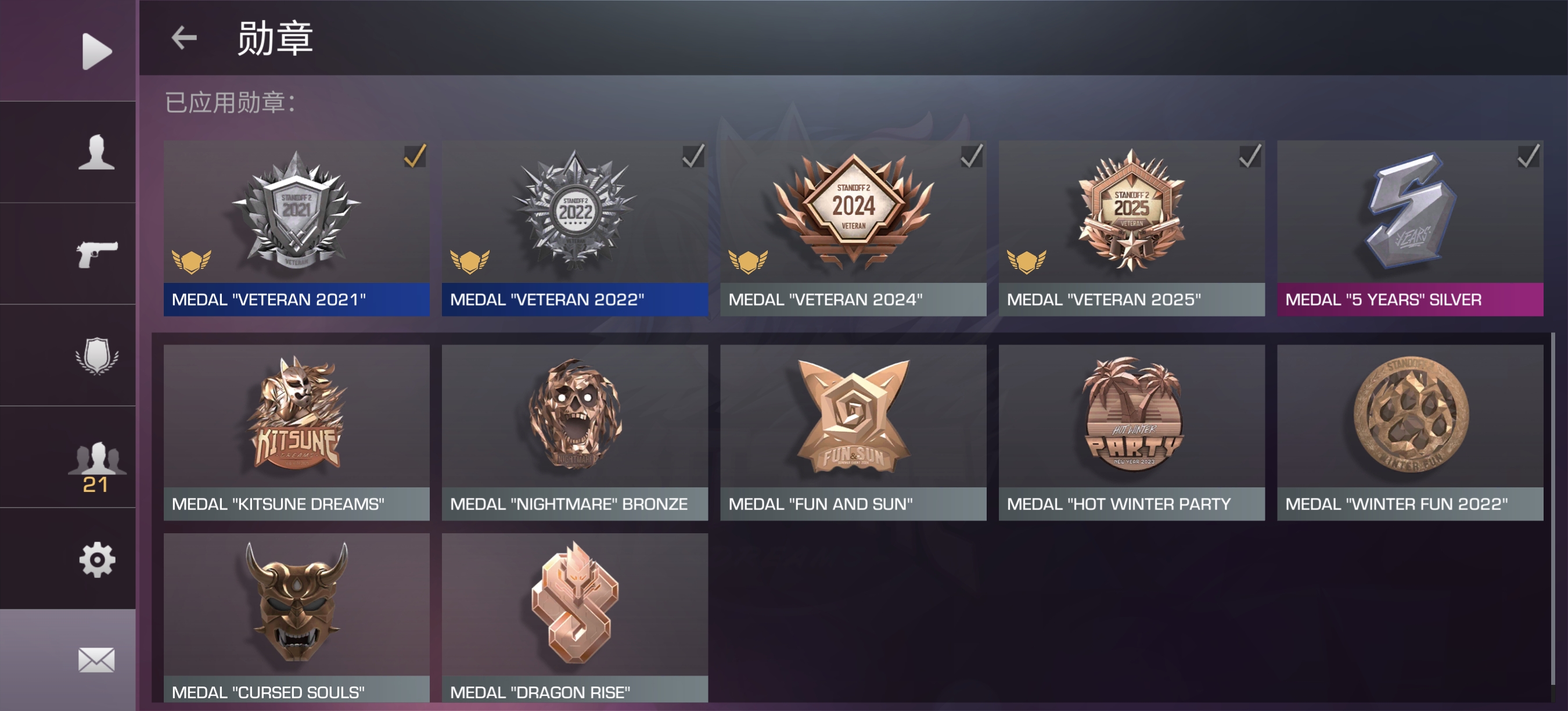
Task: Toggle the 5 Years Silver medal checkmark
Action: click(x=1529, y=156)
